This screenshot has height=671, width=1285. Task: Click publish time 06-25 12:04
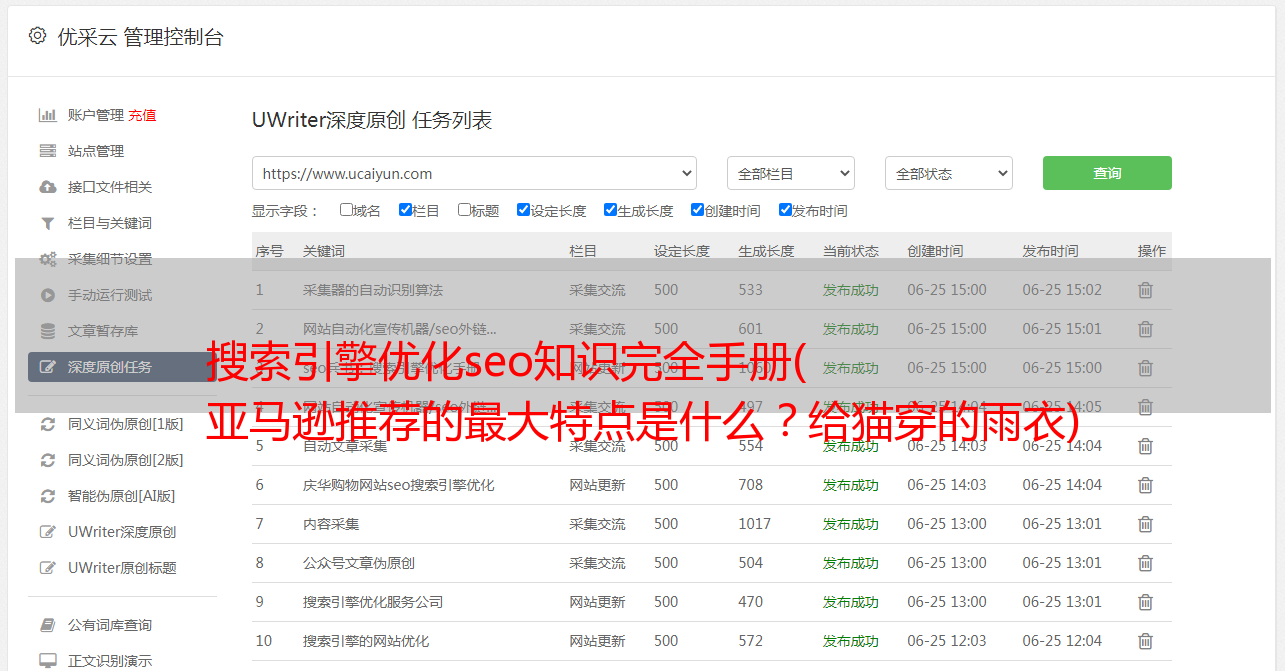tap(1062, 641)
